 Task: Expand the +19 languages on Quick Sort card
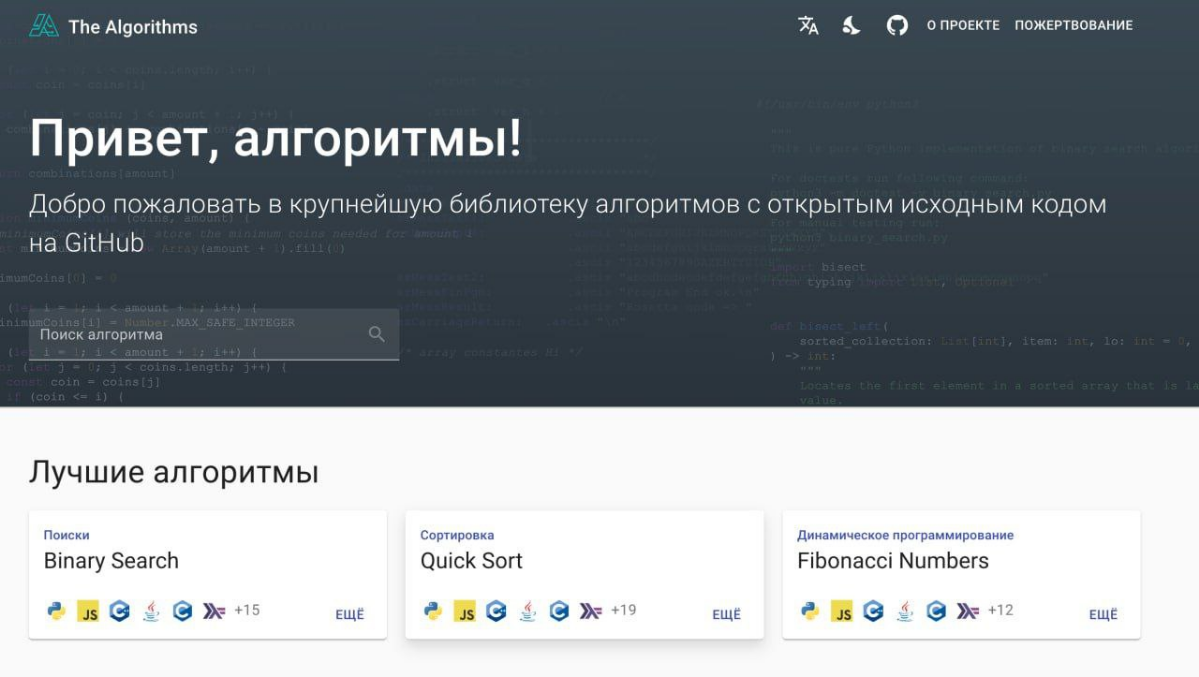click(x=622, y=612)
